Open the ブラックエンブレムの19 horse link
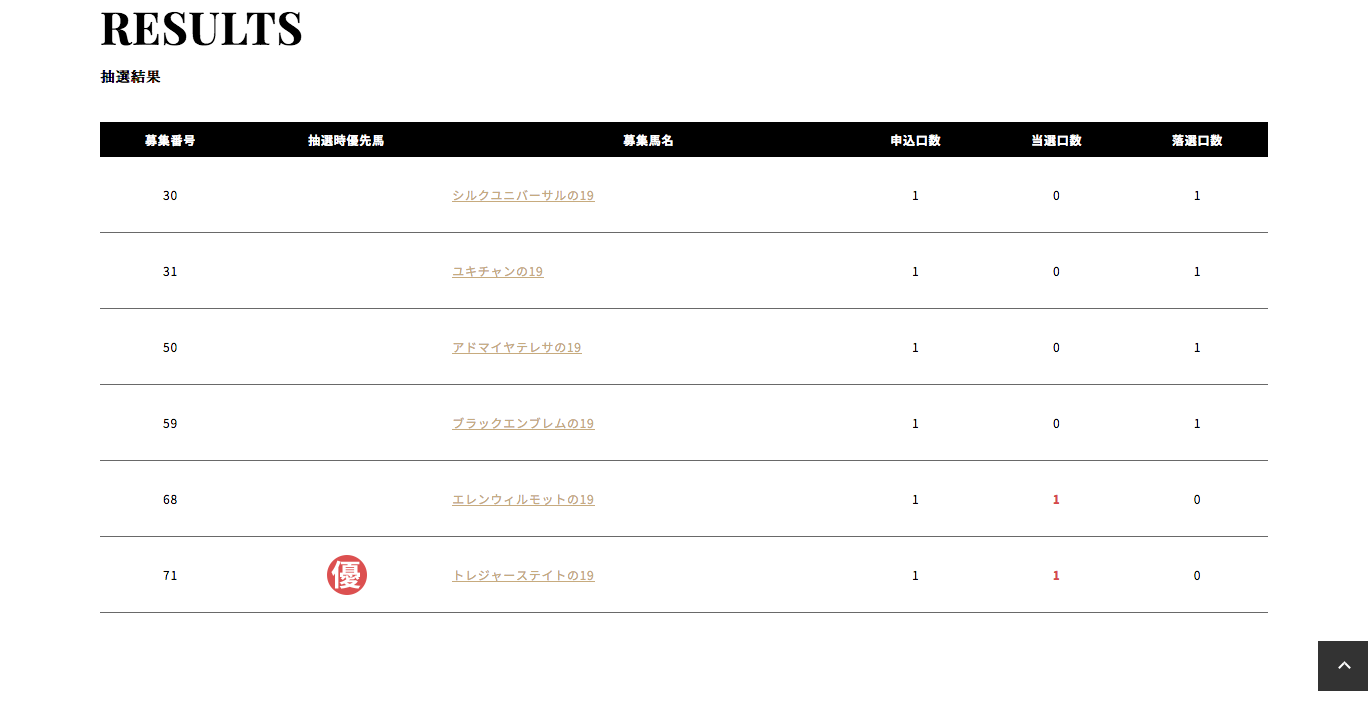Viewport: 1368px width, 713px height. point(523,424)
